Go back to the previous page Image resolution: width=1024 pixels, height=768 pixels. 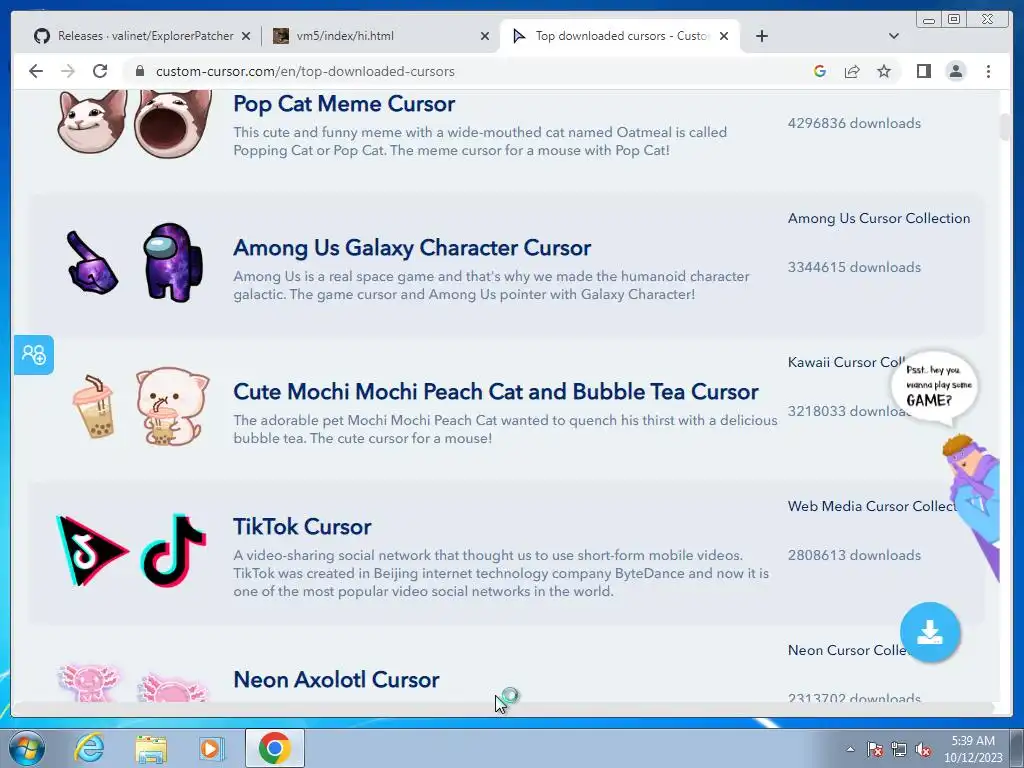[36, 71]
